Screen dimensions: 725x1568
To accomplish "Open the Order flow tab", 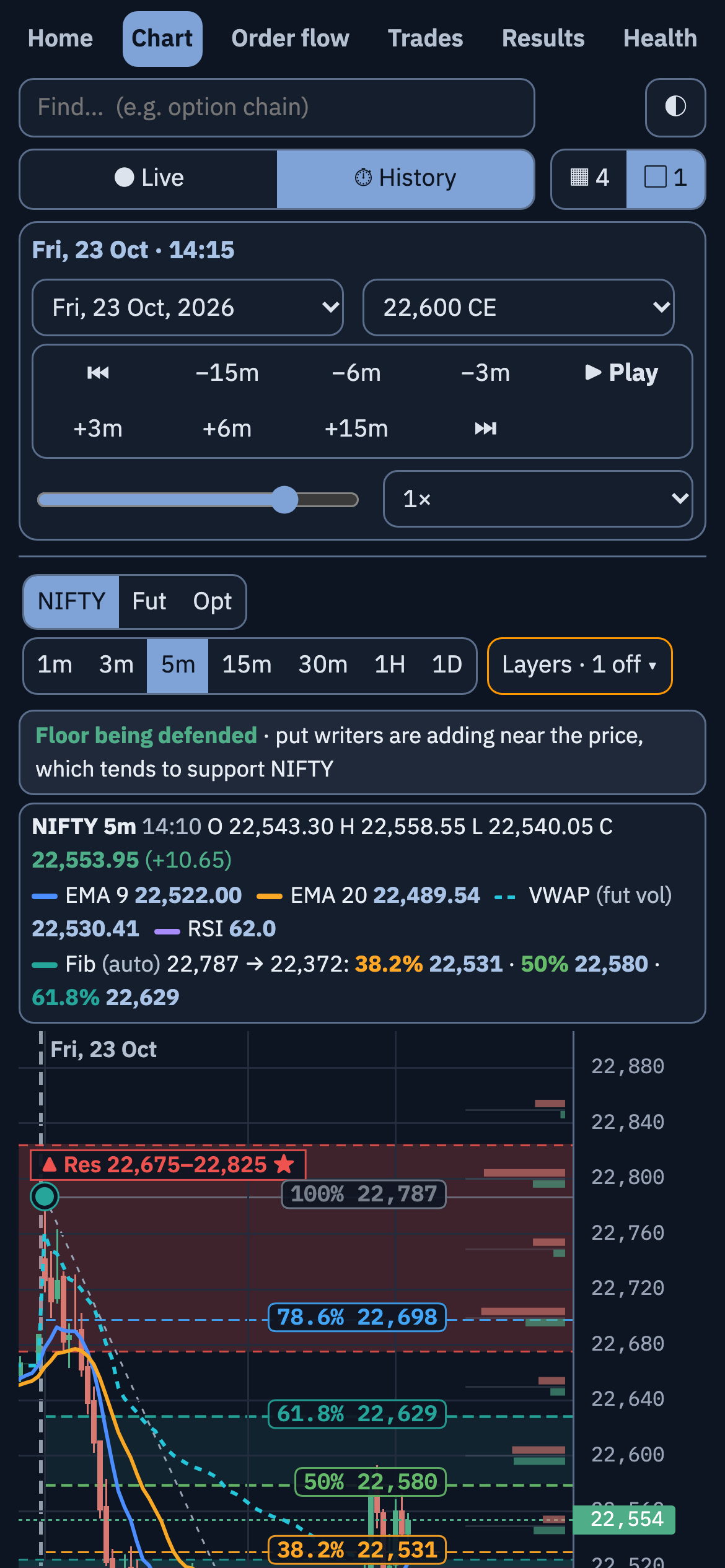I will pos(290,38).
